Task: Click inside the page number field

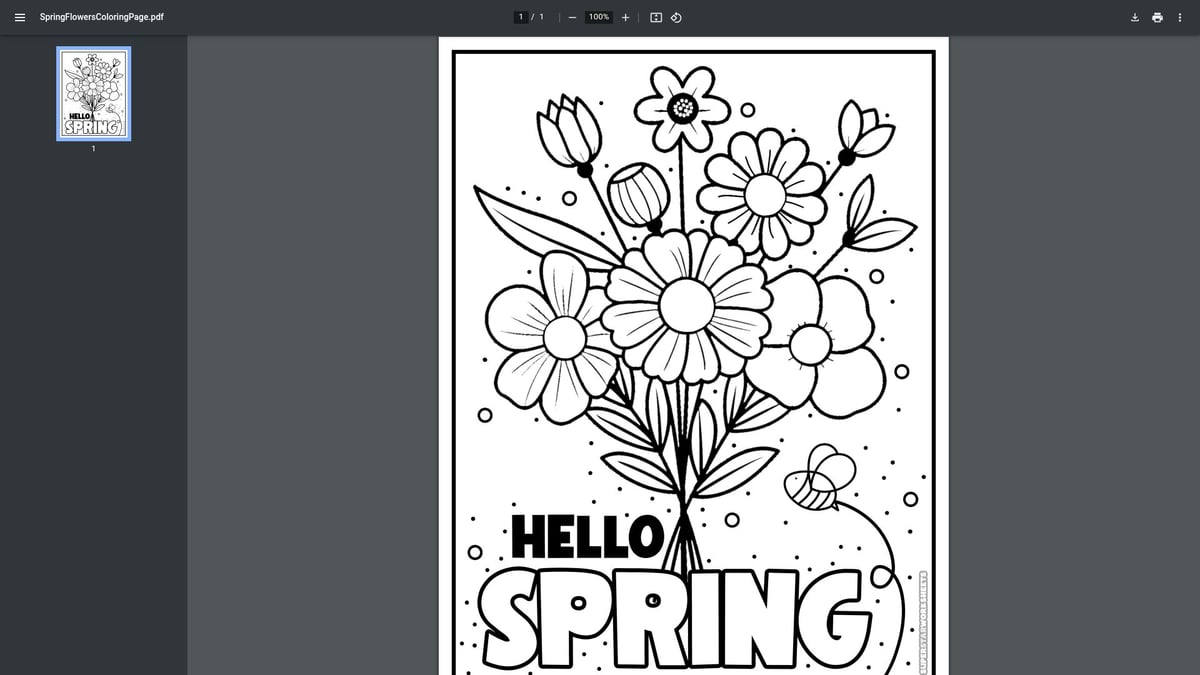Action: (521, 16)
